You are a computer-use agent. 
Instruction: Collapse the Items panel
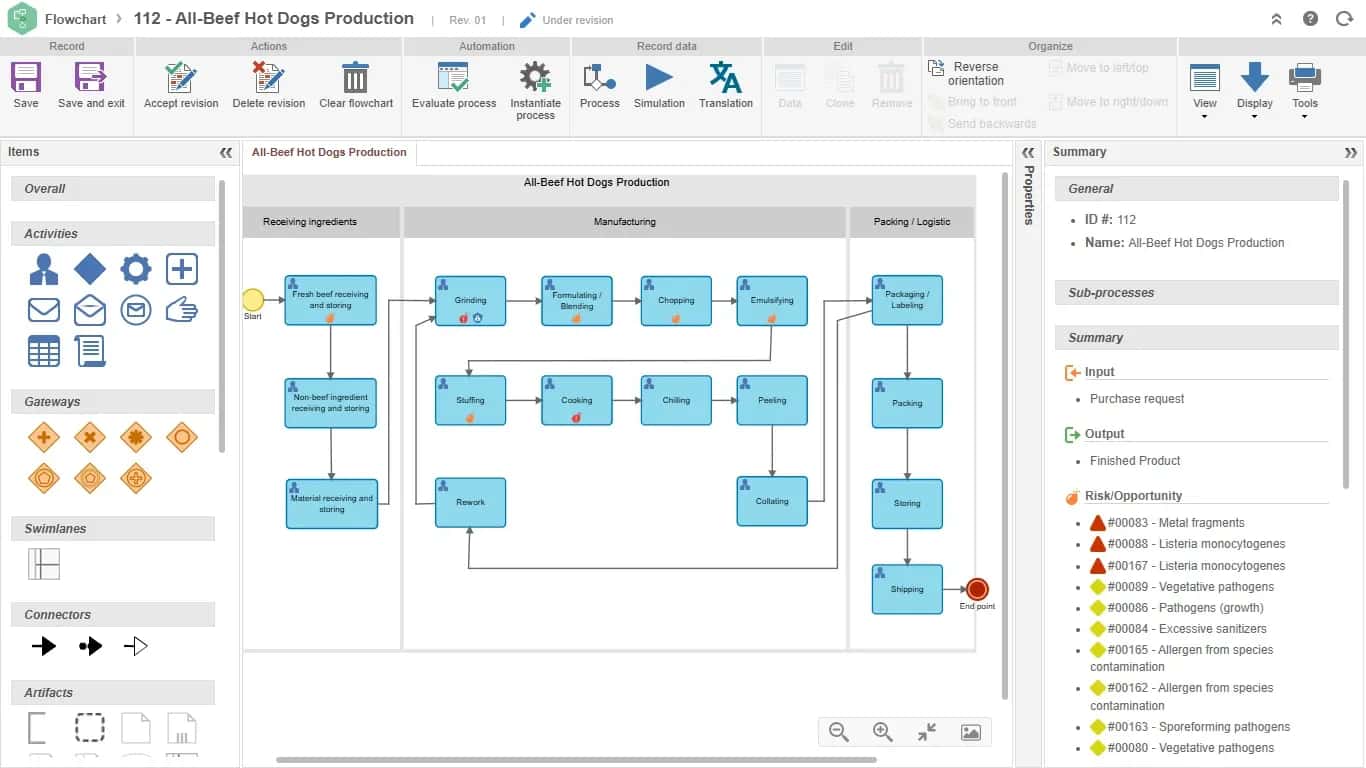click(x=226, y=153)
